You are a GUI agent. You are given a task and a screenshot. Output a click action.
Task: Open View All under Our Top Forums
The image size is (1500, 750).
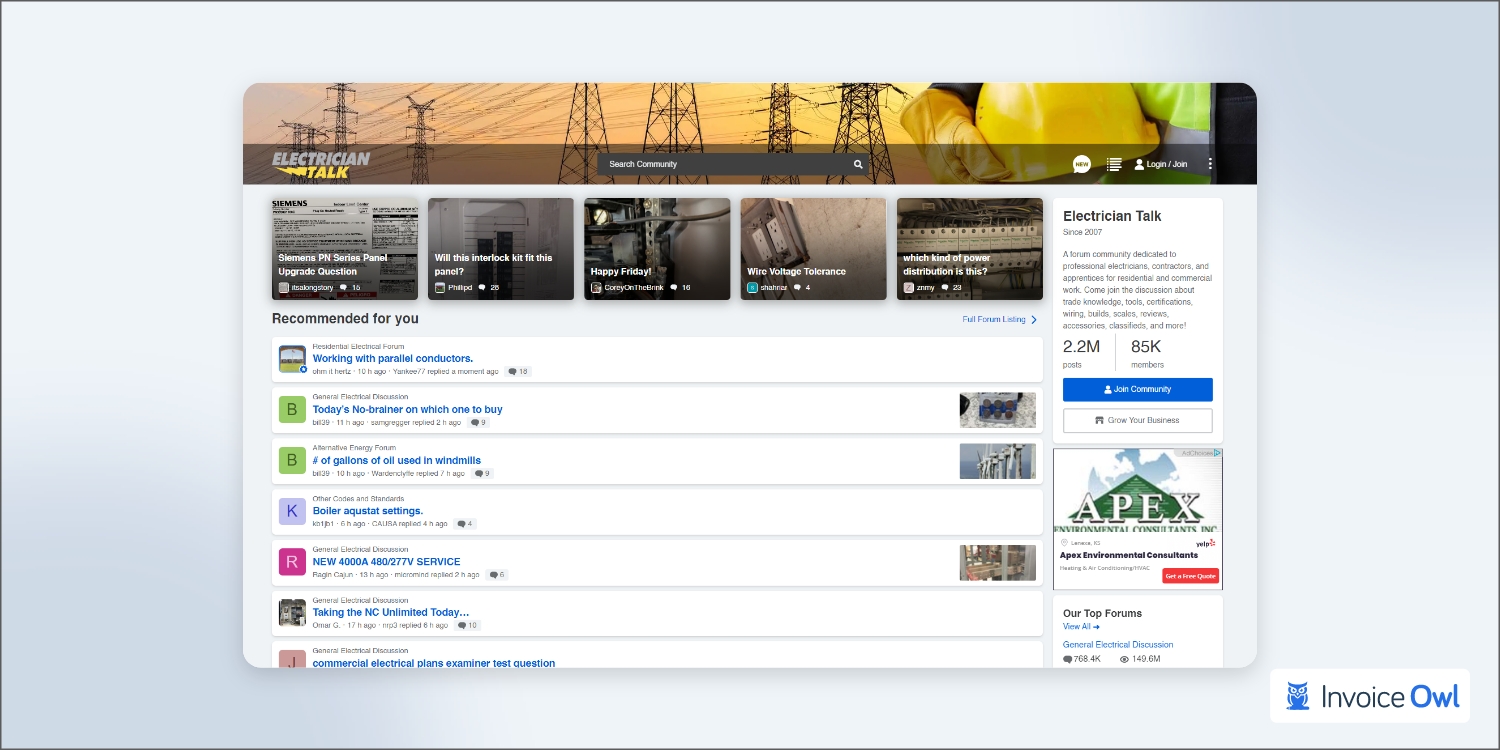coord(1078,626)
